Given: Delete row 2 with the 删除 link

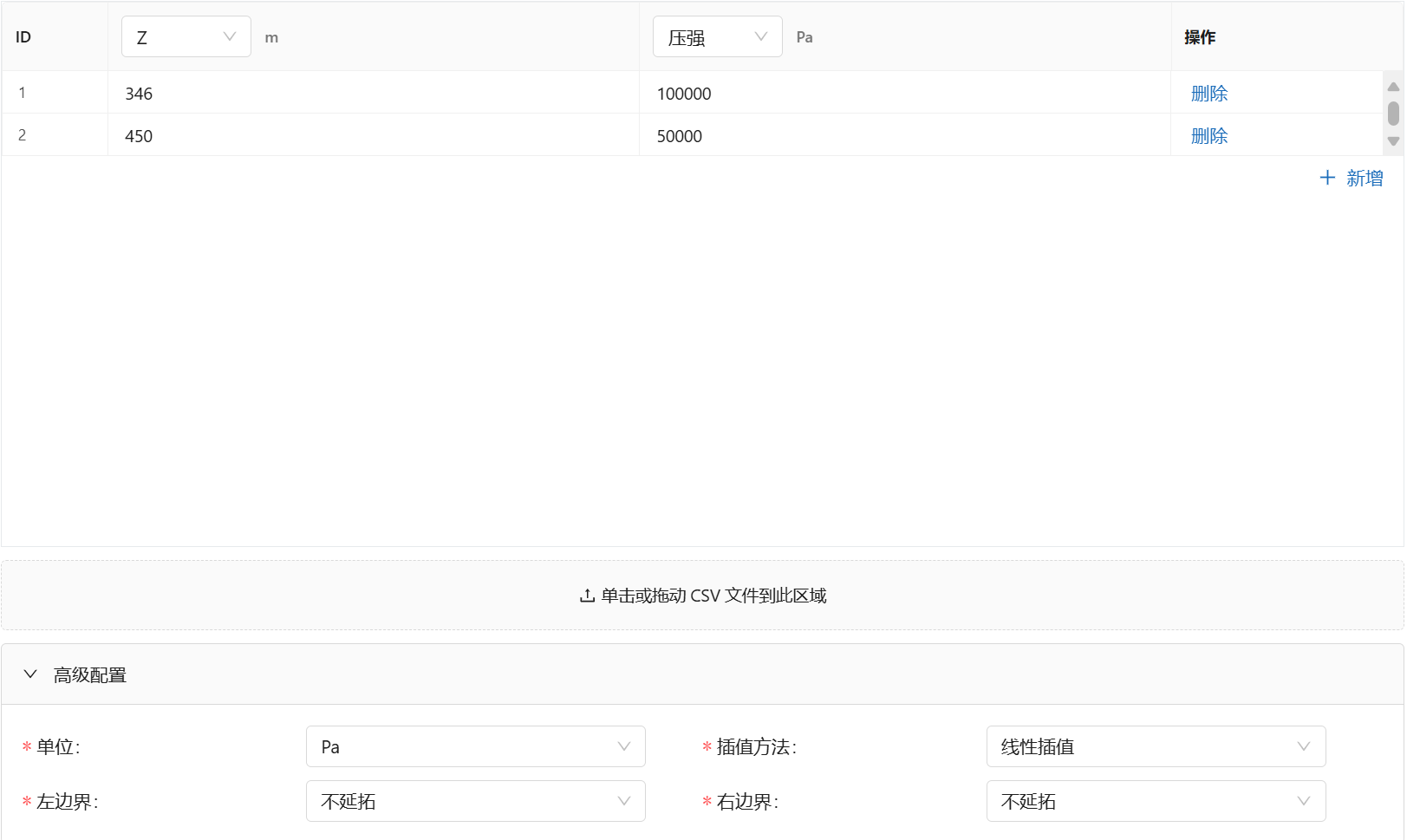Looking at the screenshot, I should pos(1209,135).
